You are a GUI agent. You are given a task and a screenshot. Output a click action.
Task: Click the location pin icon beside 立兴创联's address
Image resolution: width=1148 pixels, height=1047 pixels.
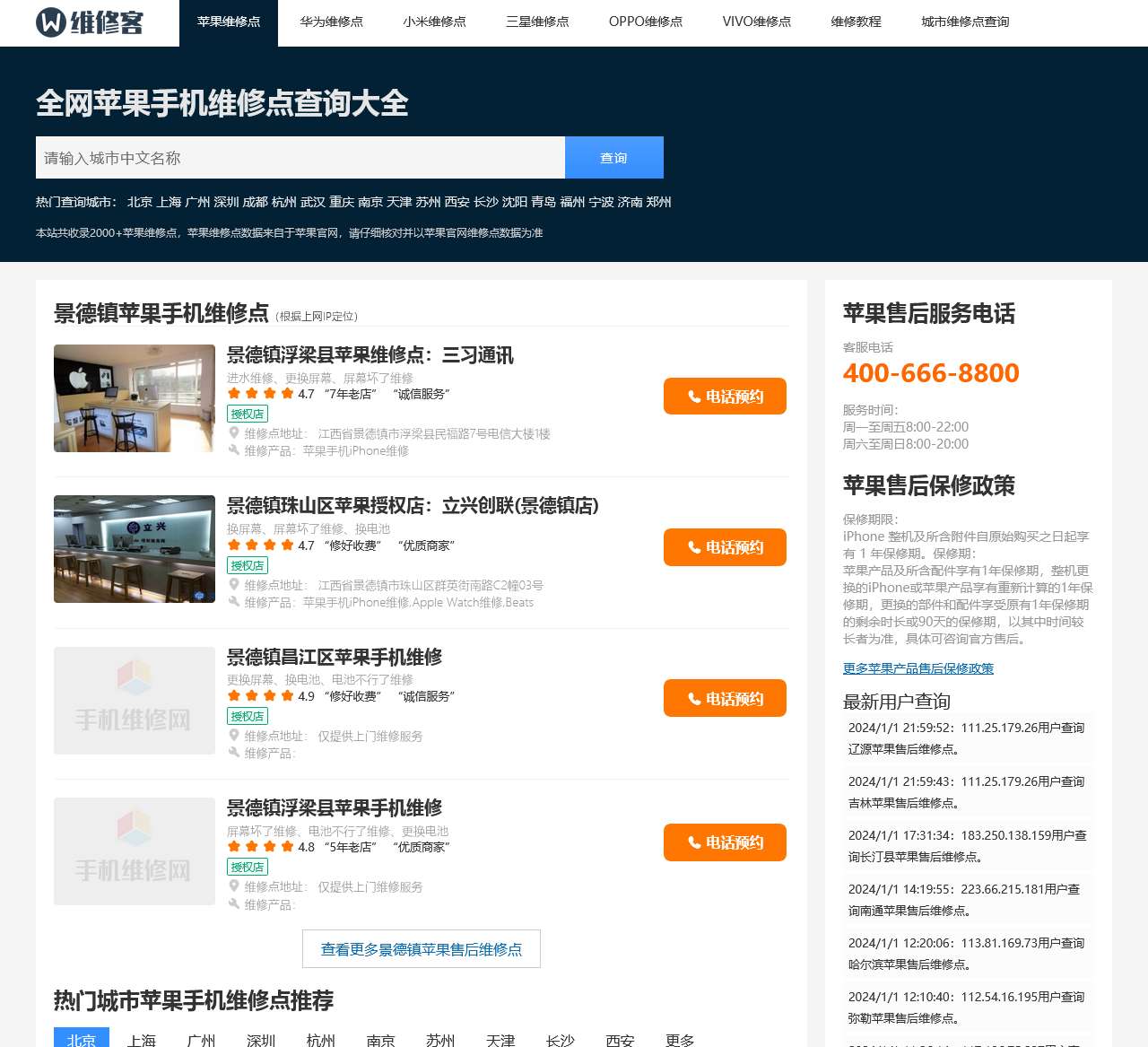click(233, 584)
